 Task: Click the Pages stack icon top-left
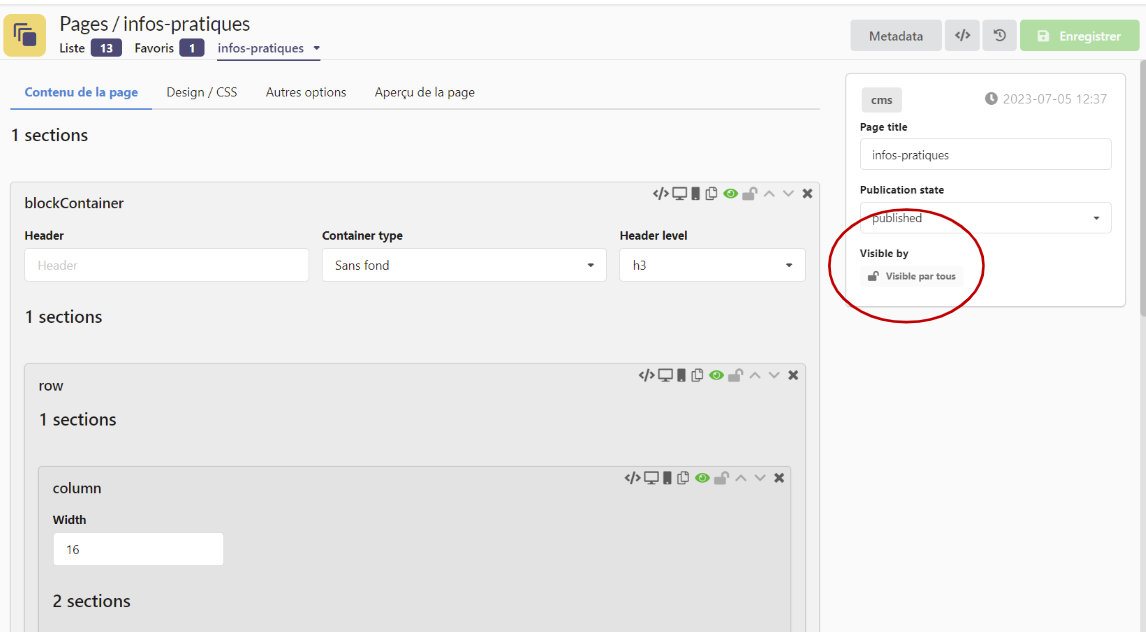[25, 35]
